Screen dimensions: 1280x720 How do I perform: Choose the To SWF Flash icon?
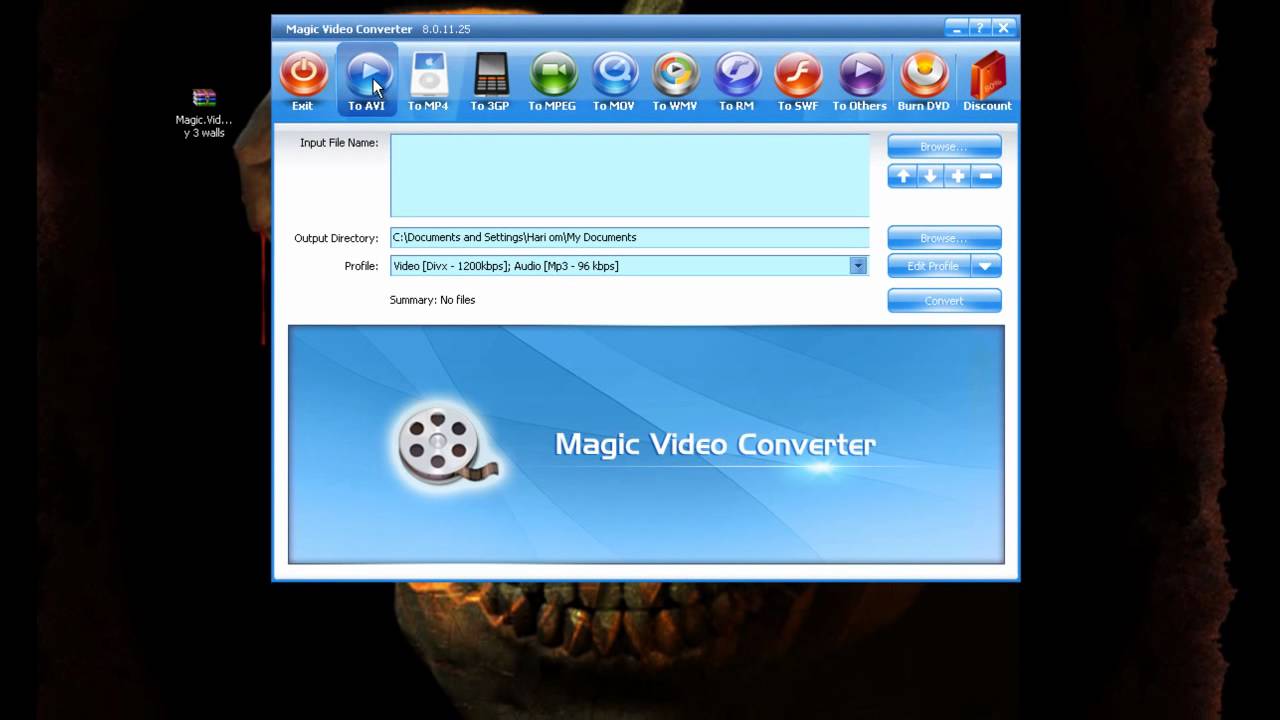(x=798, y=80)
